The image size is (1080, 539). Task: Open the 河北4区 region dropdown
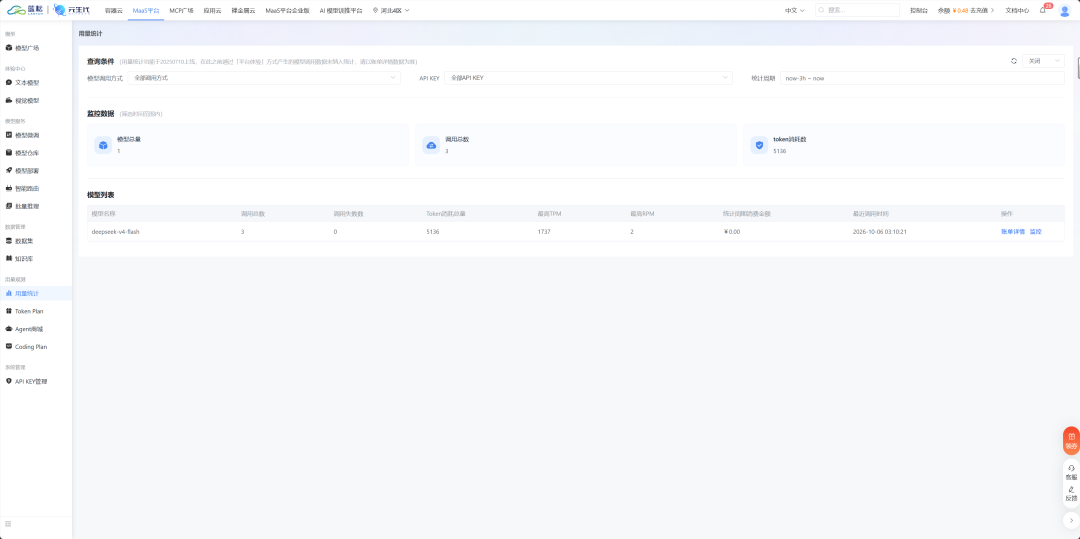coord(391,10)
